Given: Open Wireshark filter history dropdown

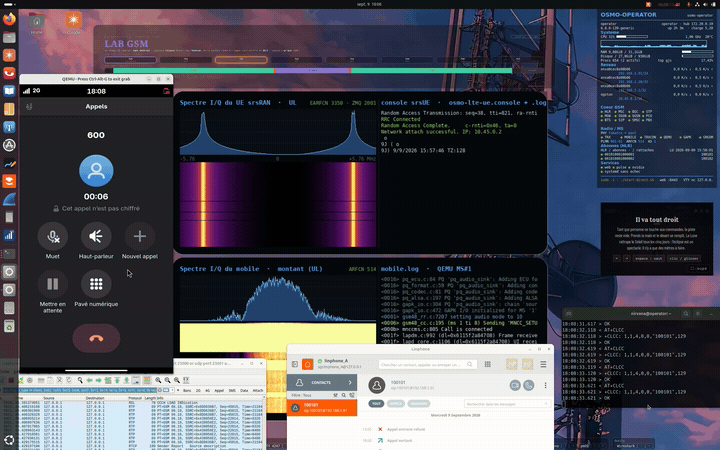Looking at the screenshot, I should pyautogui.click(x=172, y=390).
